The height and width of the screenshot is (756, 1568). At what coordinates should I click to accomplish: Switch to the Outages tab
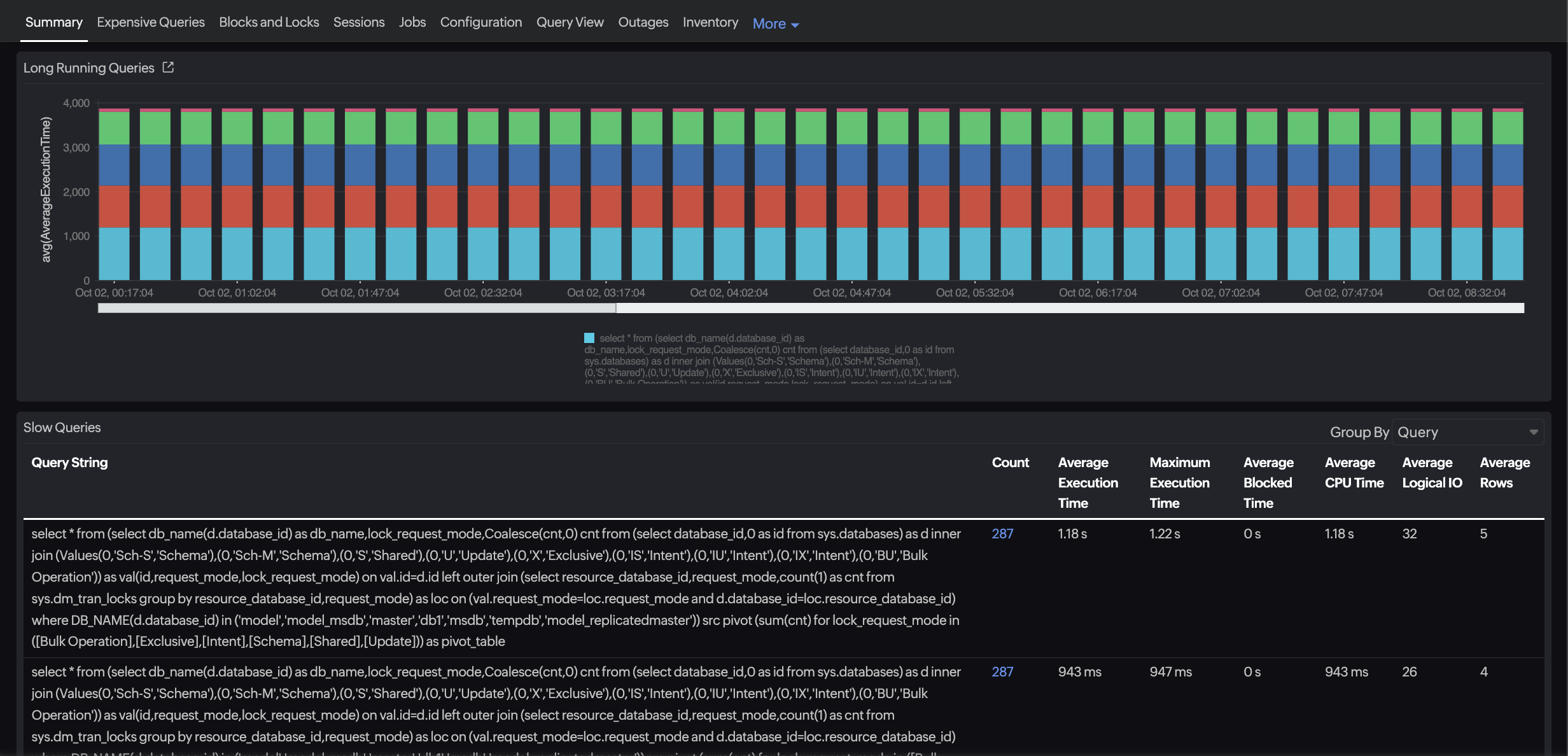(x=643, y=22)
